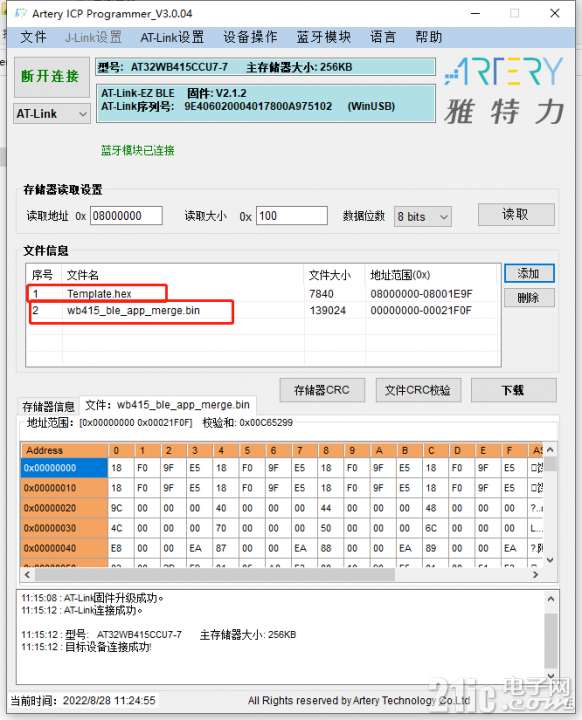This screenshot has width=582, height=720.
Task: Select address row 0x00000030
Action: (x=64, y=528)
